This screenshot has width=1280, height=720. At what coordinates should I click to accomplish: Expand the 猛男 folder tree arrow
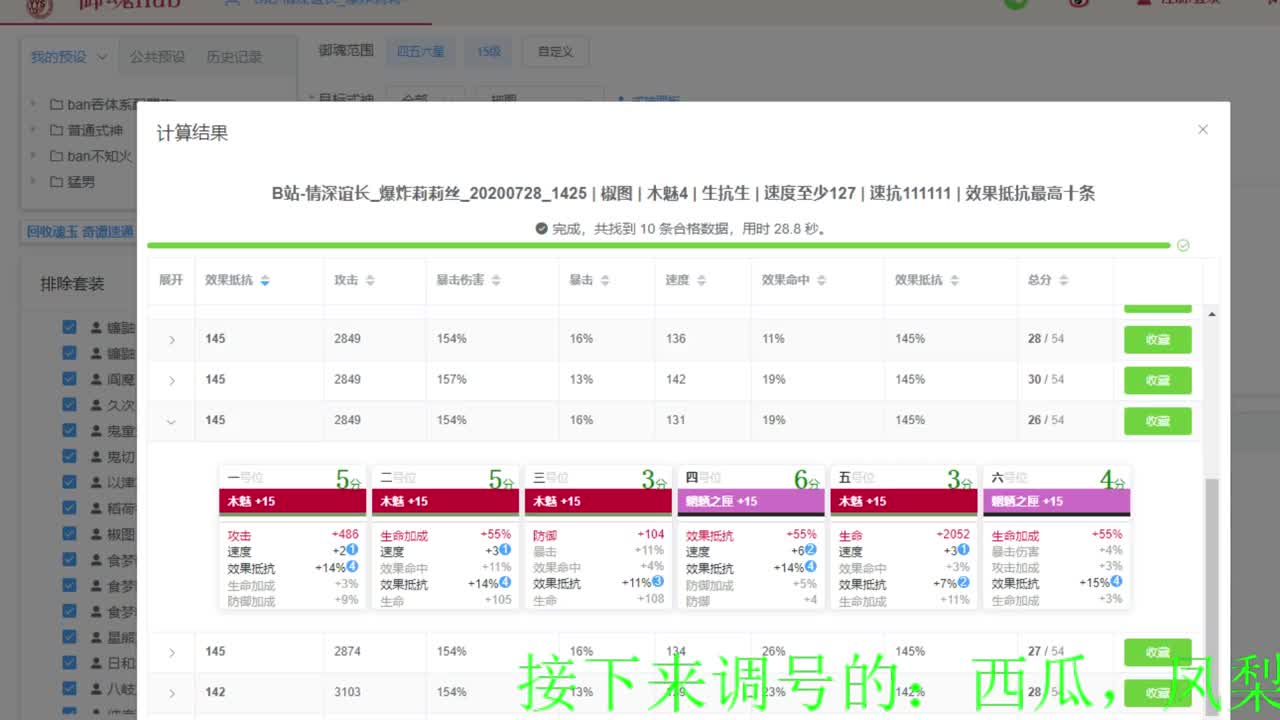pyautogui.click(x=35, y=182)
